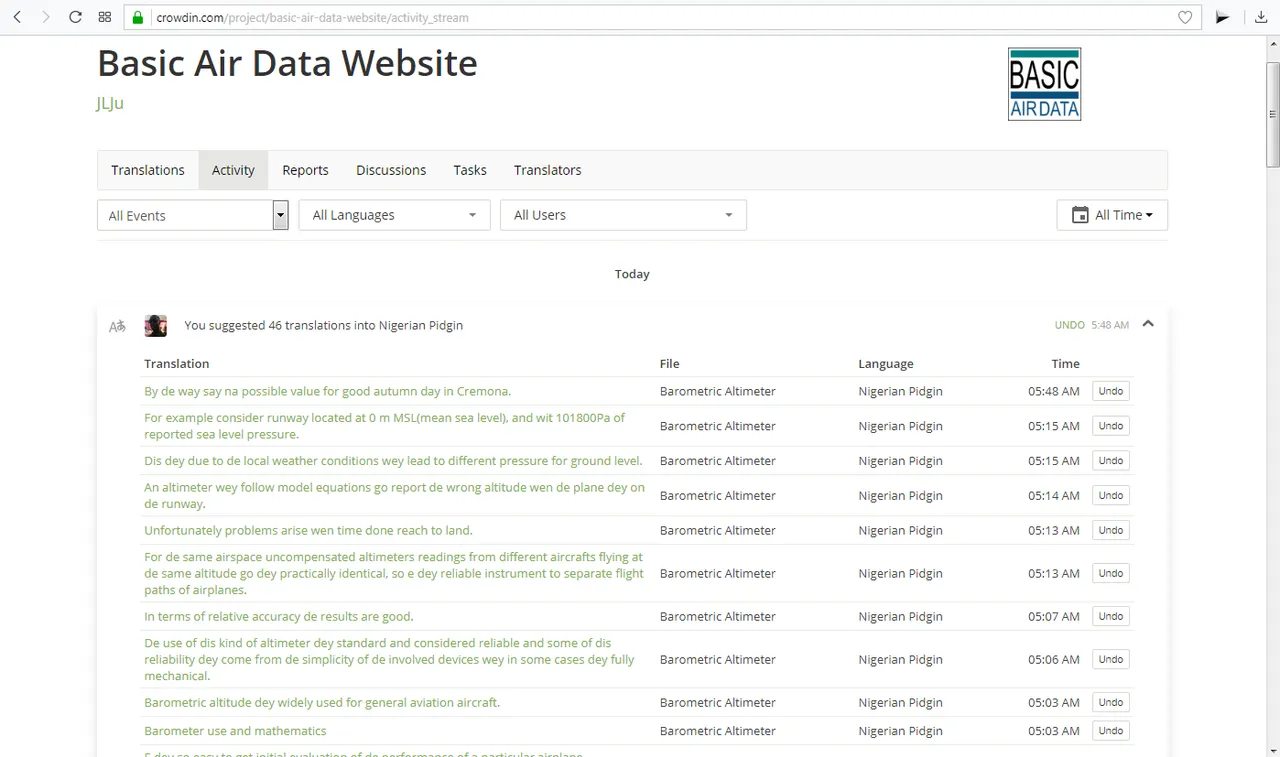Image resolution: width=1280 pixels, height=757 pixels.
Task: Click the Basic Air Data logo
Action: (x=1044, y=84)
